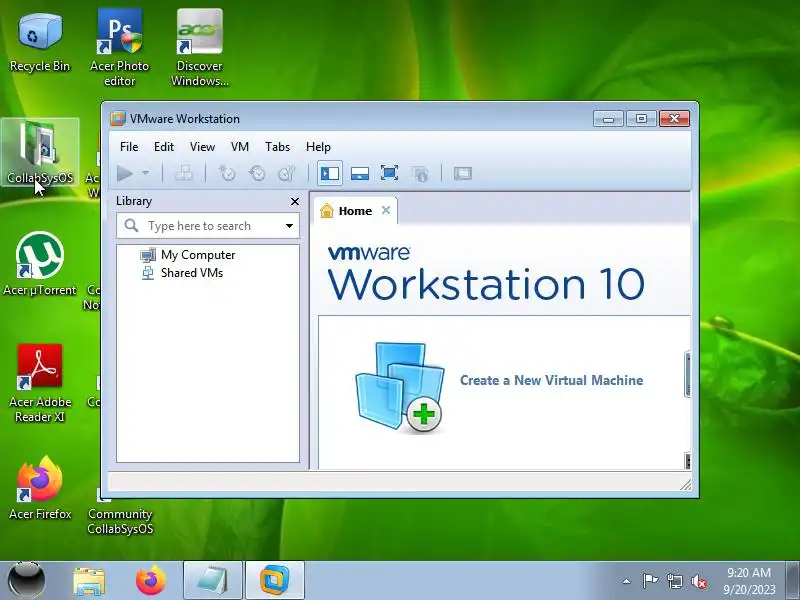Toggle the thumbnail bar view button

coord(360,173)
